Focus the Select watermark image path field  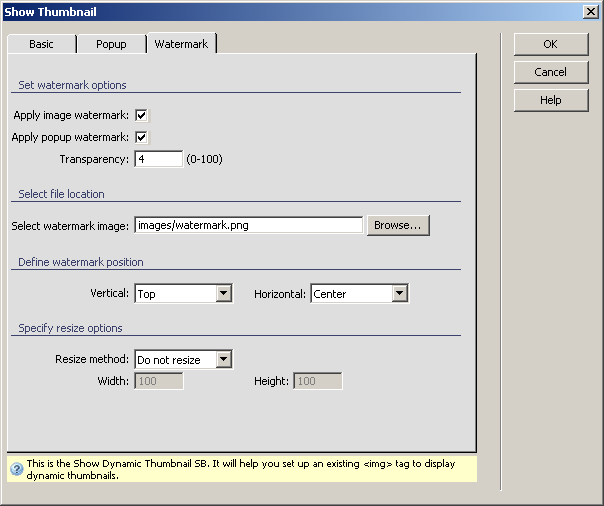(247, 225)
